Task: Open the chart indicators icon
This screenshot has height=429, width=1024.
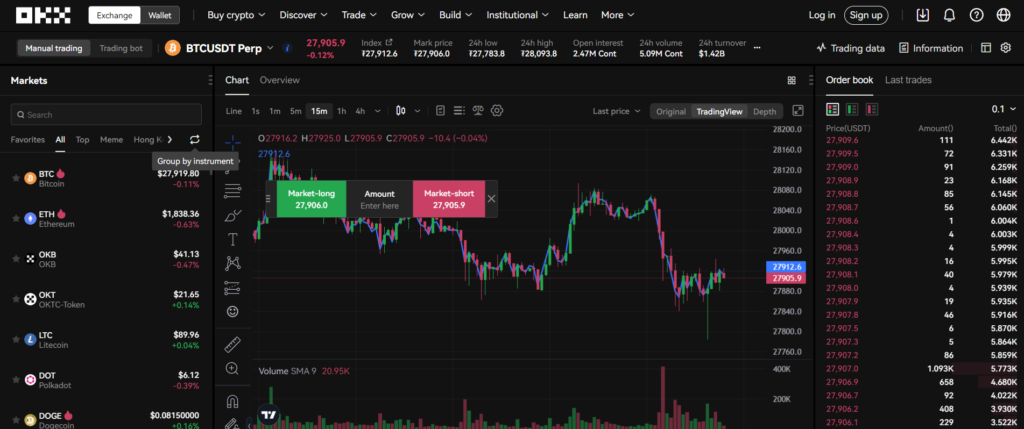Action: (440, 111)
